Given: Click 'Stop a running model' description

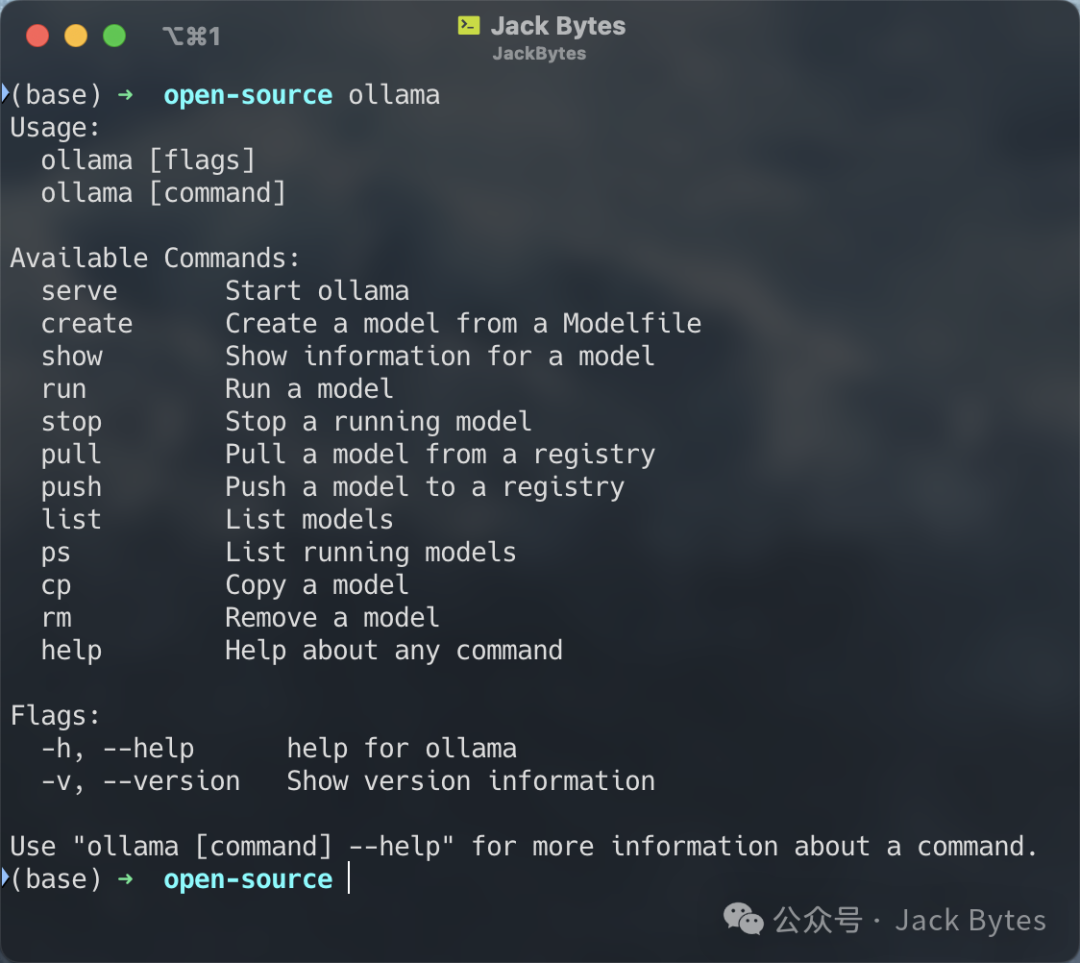Looking at the screenshot, I should [x=378, y=422].
